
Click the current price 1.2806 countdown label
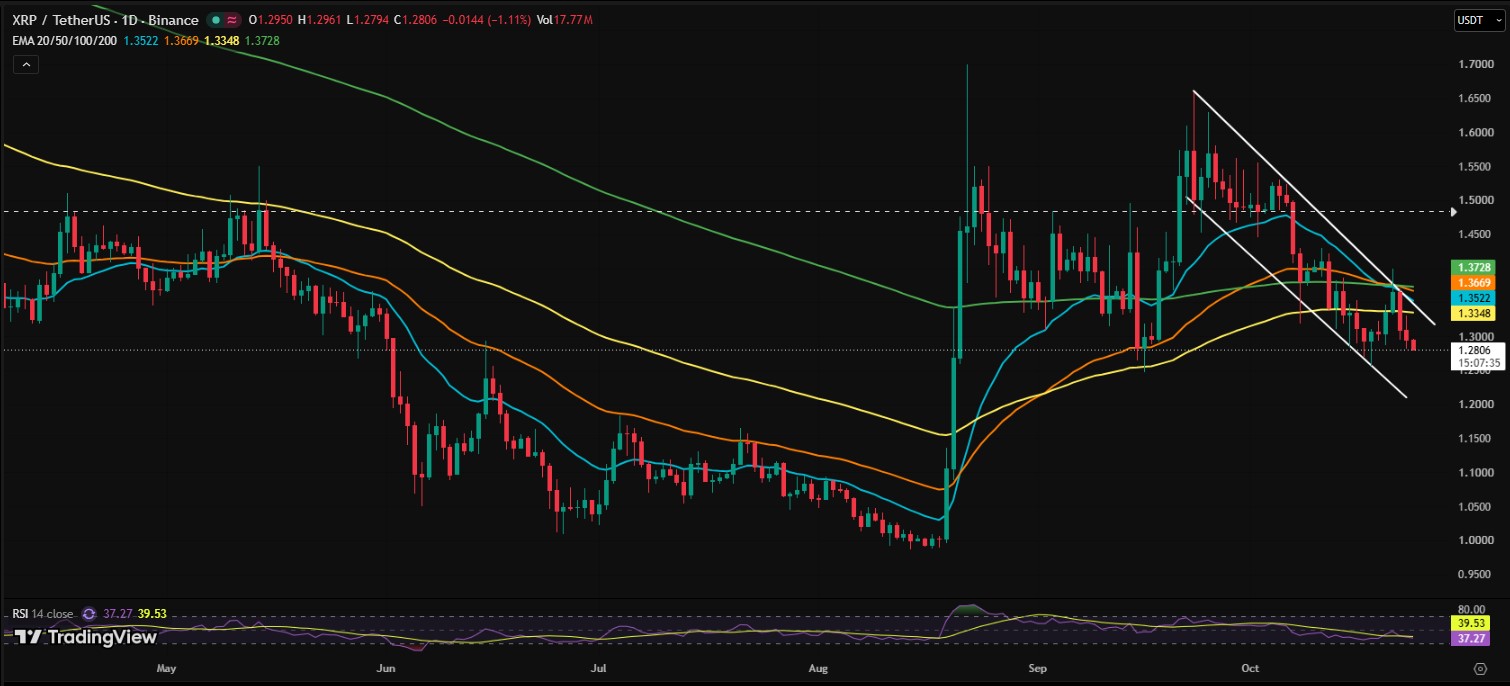[x=1476, y=357]
